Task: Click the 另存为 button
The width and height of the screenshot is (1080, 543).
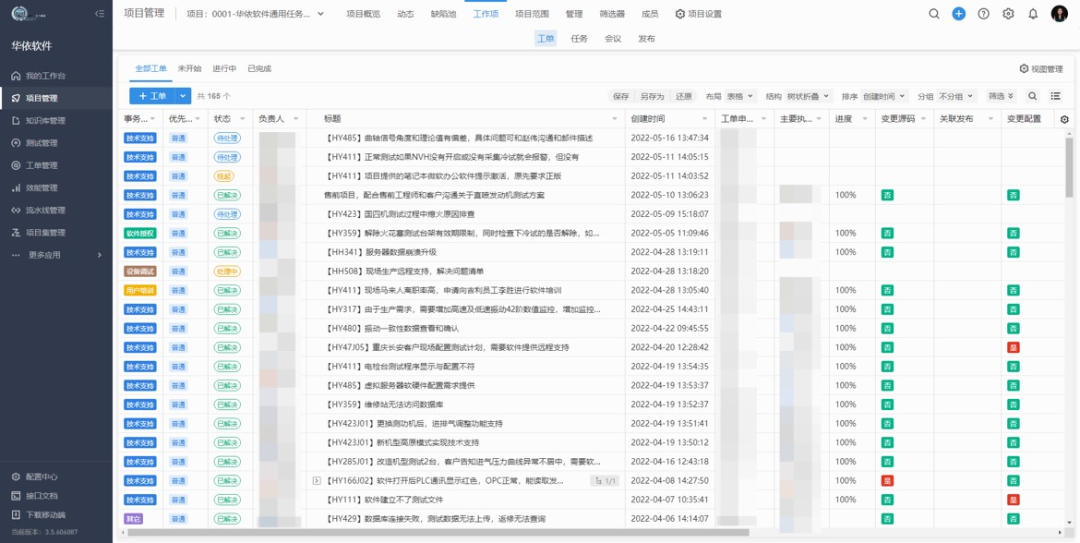Action: tap(652, 96)
